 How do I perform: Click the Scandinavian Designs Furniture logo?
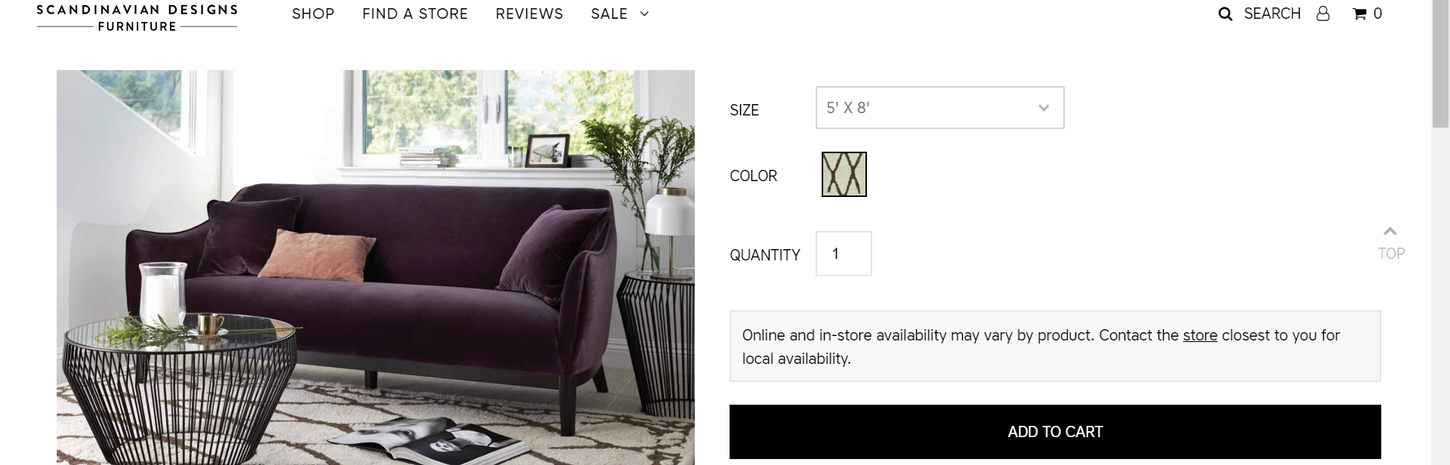point(137,17)
